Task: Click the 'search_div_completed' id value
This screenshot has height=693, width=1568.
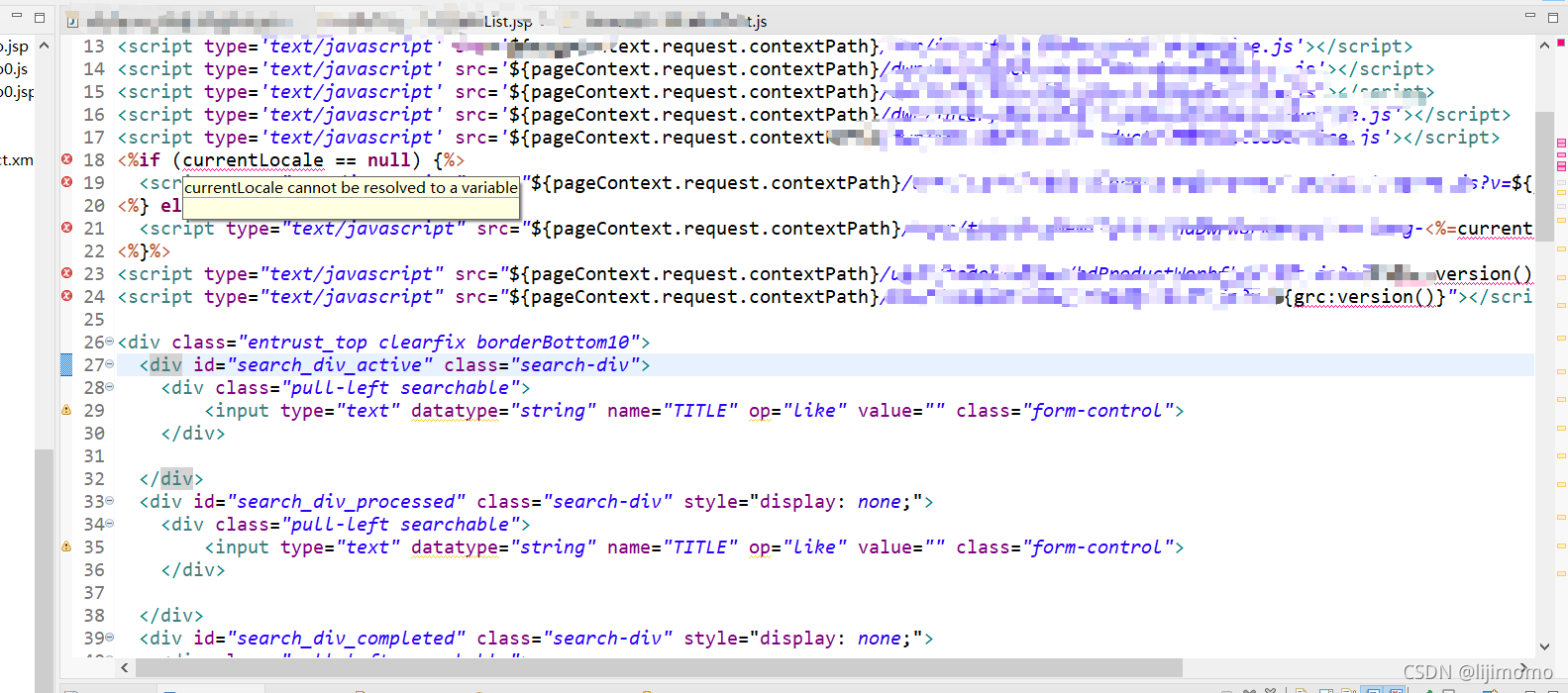Action: [347, 638]
